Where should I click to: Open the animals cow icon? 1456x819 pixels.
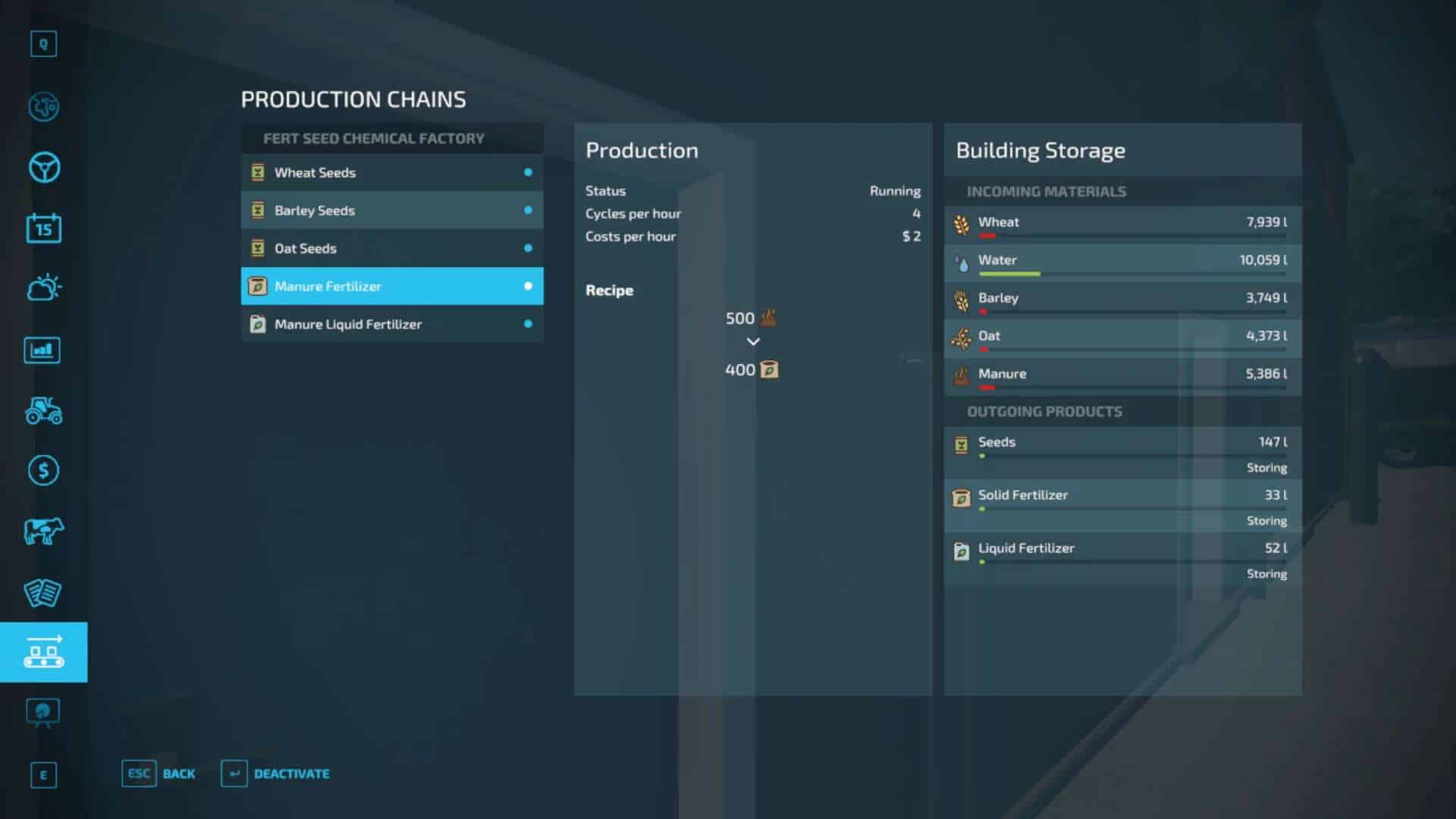43,532
